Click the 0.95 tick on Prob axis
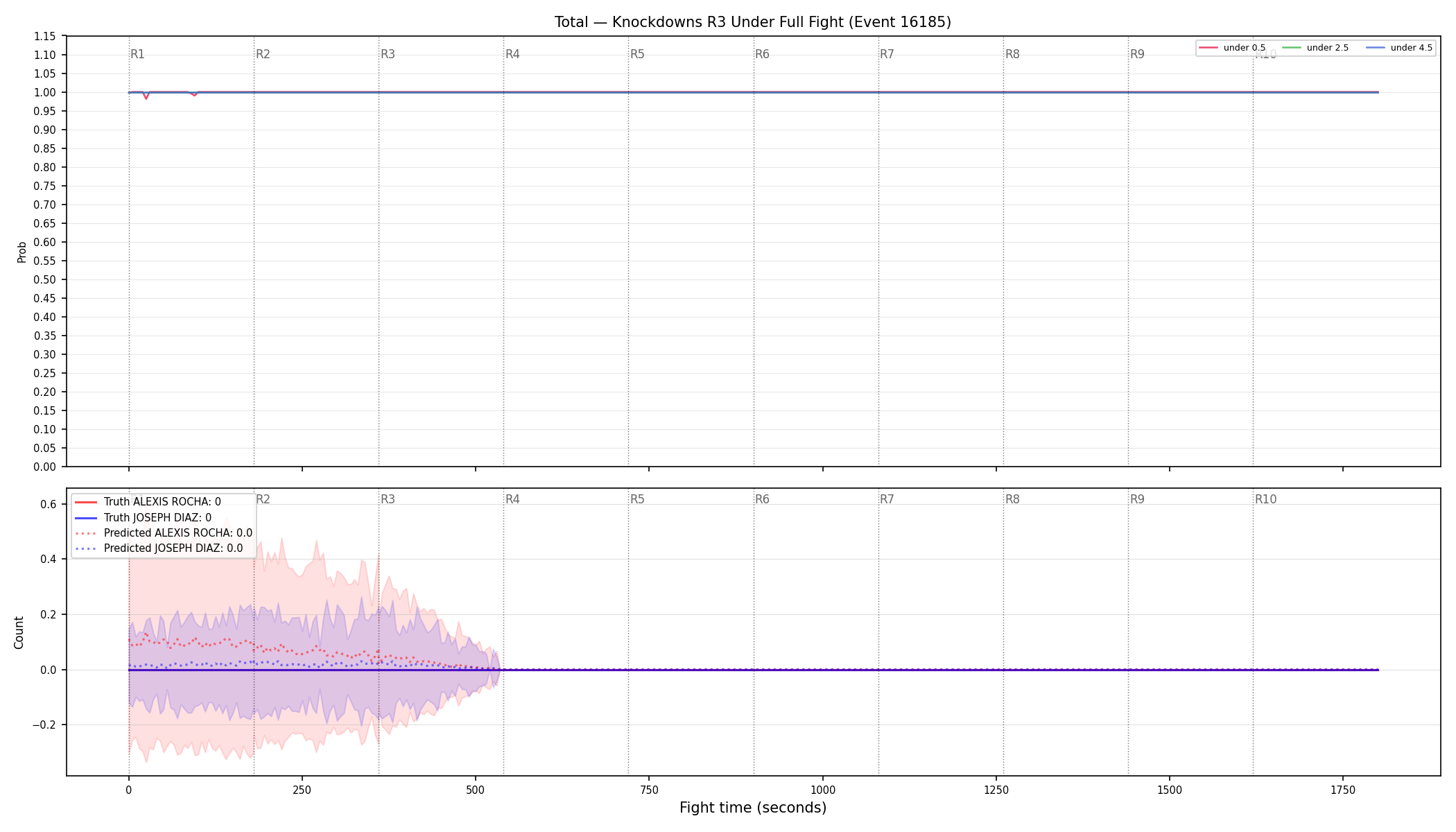Image resolution: width=1456 pixels, height=832 pixels. pyautogui.click(x=45, y=112)
